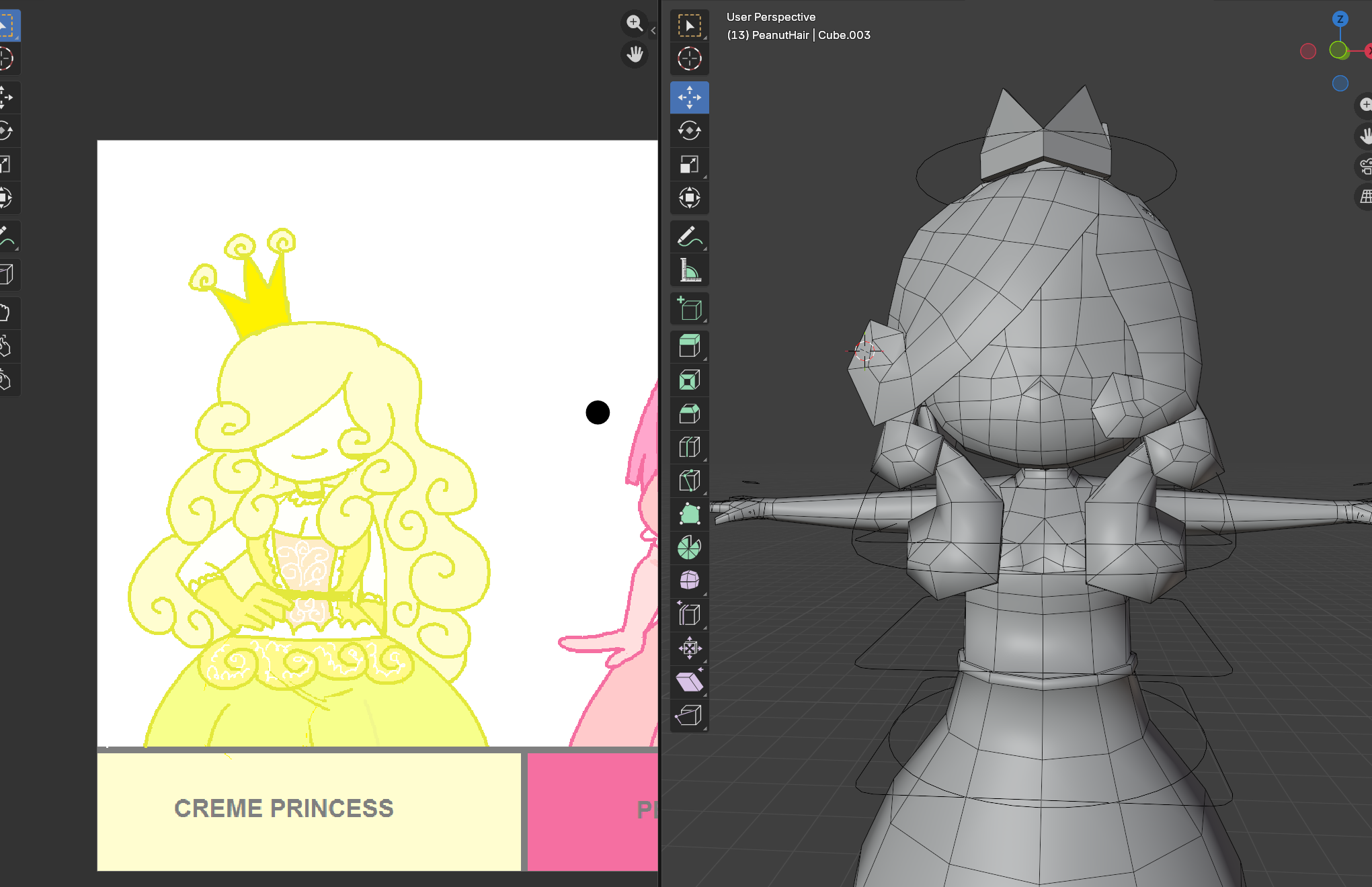Activate the Inset Faces tool

point(689,380)
